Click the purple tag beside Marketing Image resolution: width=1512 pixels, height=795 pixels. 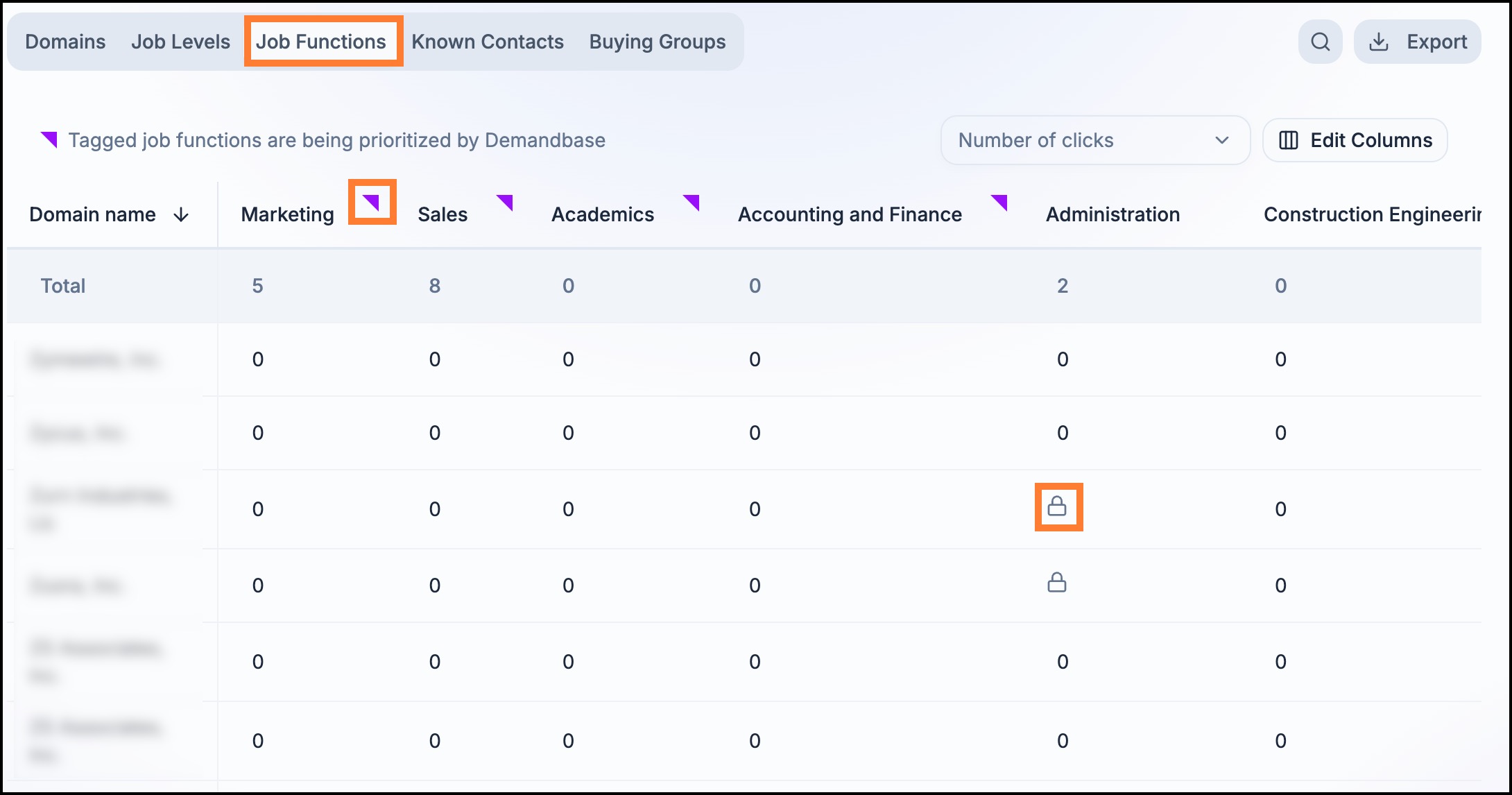(371, 202)
